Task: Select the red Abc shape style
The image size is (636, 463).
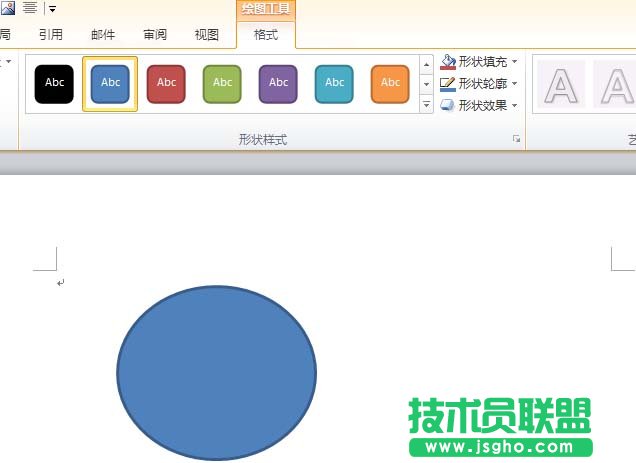Action: pyautogui.click(x=166, y=84)
